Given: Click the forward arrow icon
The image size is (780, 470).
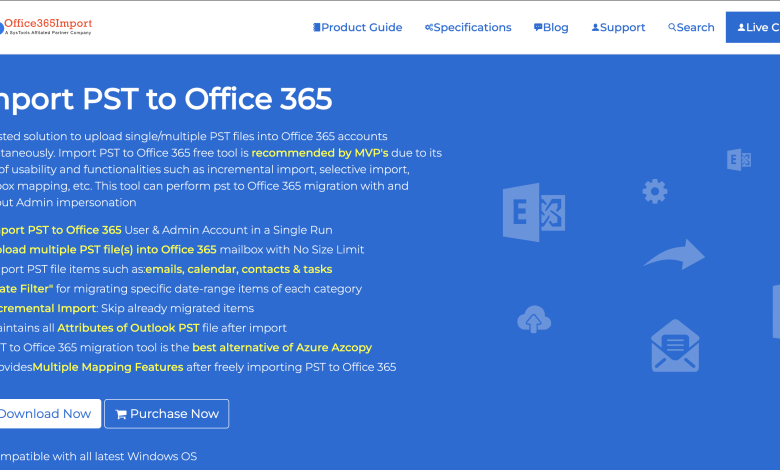Looking at the screenshot, I should 675,254.
